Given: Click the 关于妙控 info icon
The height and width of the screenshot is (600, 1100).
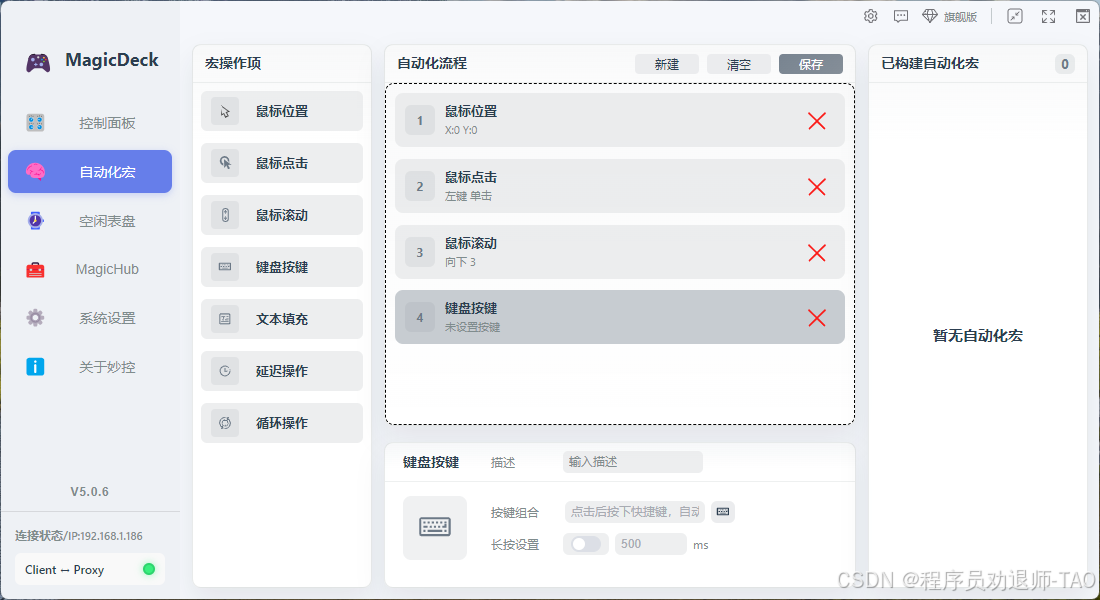Looking at the screenshot, I should pyautogui.click(x=35, y=366).
